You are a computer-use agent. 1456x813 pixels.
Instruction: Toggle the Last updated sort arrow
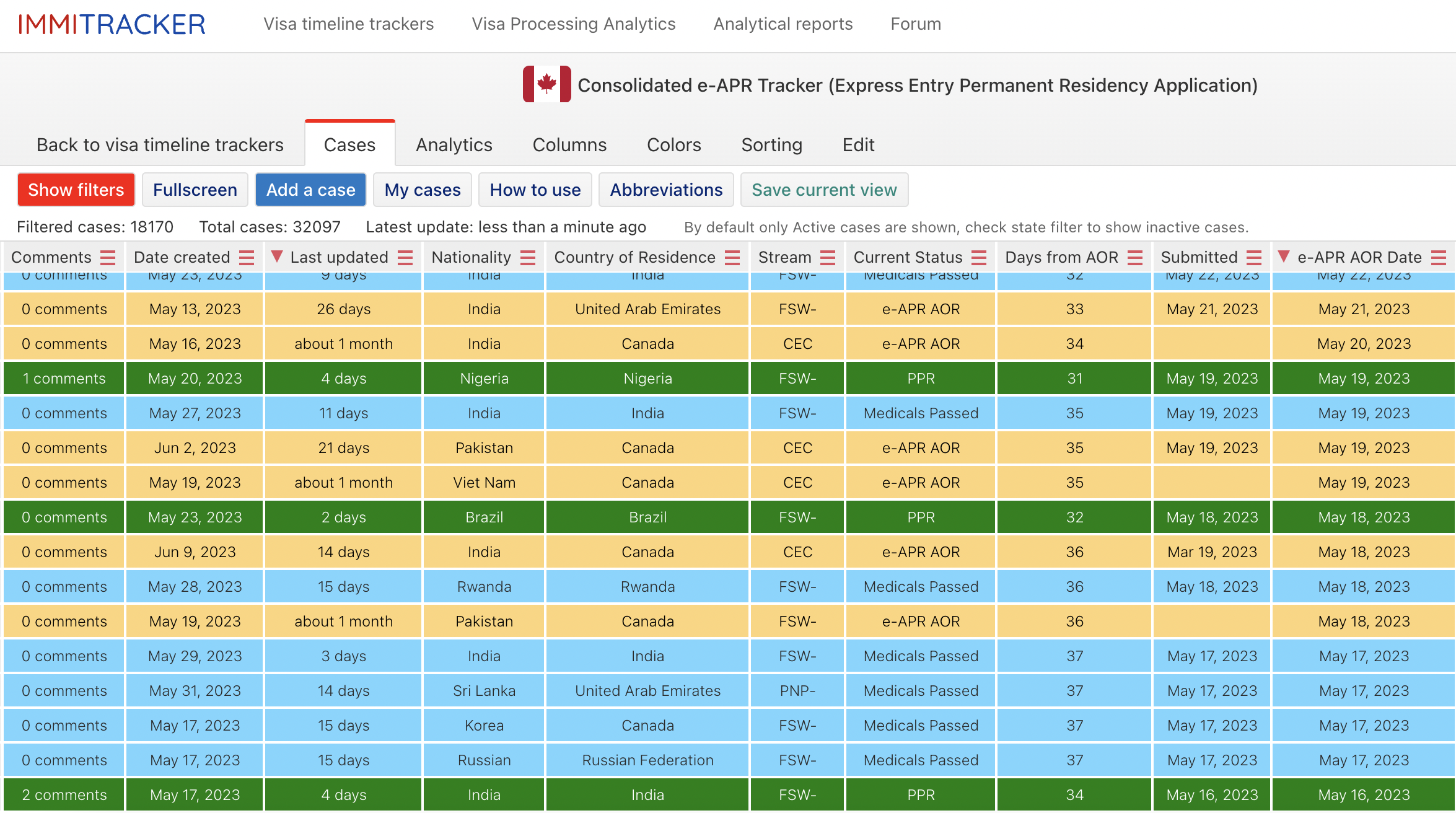[277, 257]
